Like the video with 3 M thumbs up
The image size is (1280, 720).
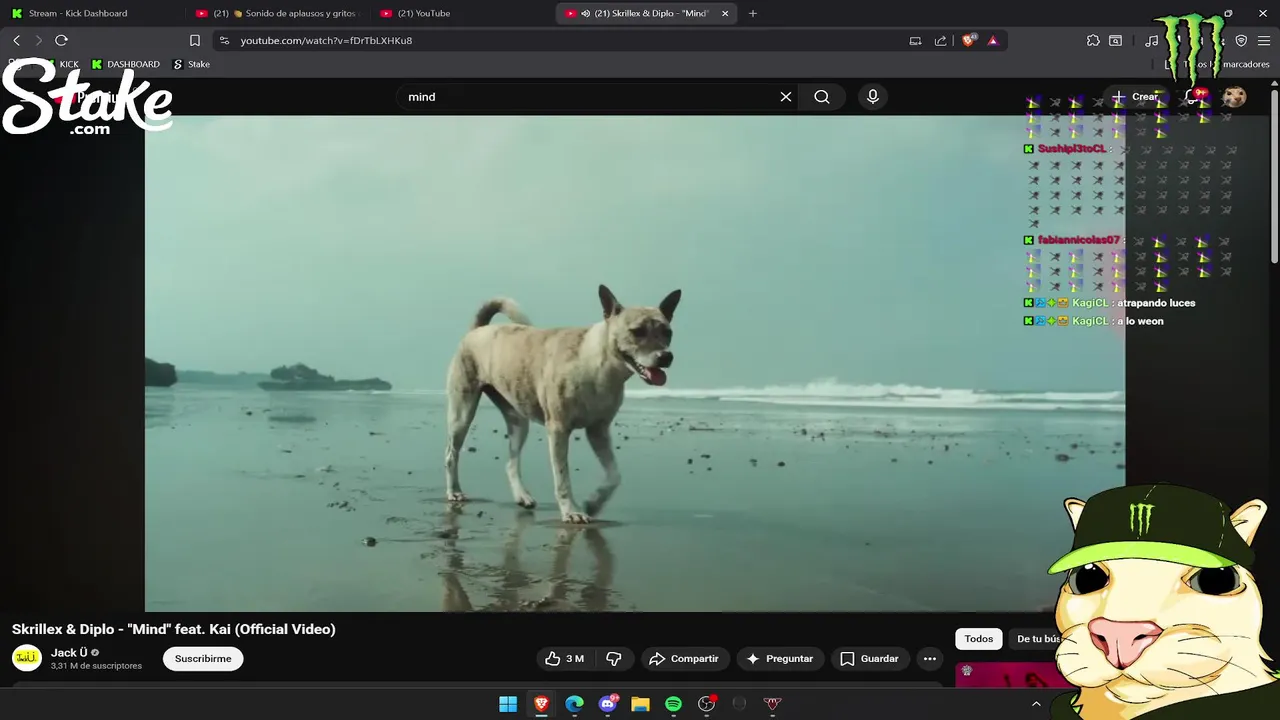coord(564,658)
